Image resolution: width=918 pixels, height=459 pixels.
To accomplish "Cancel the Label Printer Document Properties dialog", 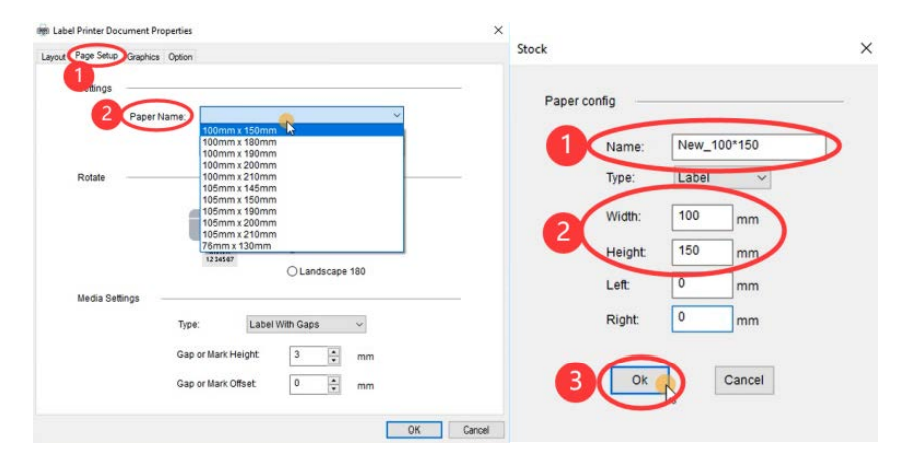I will [476, 430].
